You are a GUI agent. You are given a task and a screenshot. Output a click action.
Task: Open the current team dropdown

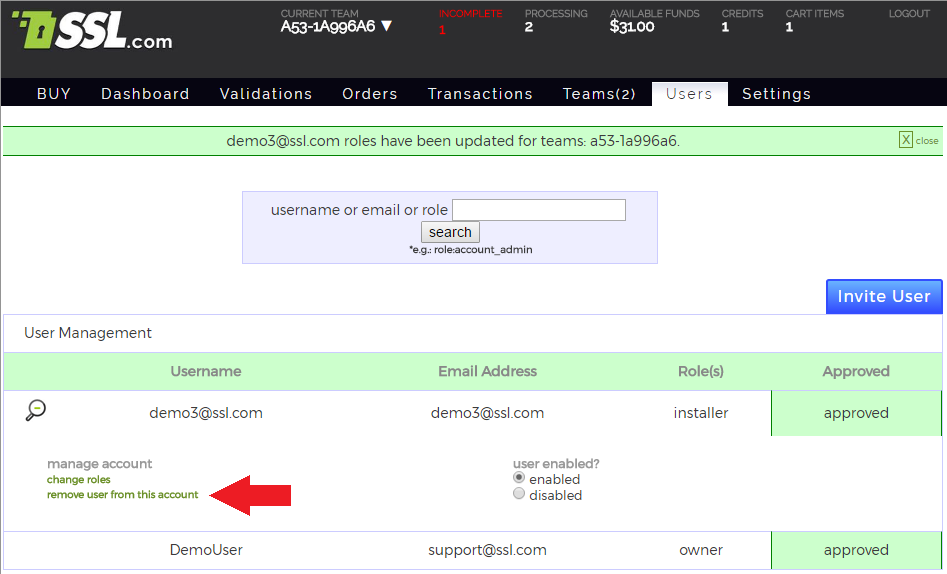pyautogui.click(x=336, y=27)
